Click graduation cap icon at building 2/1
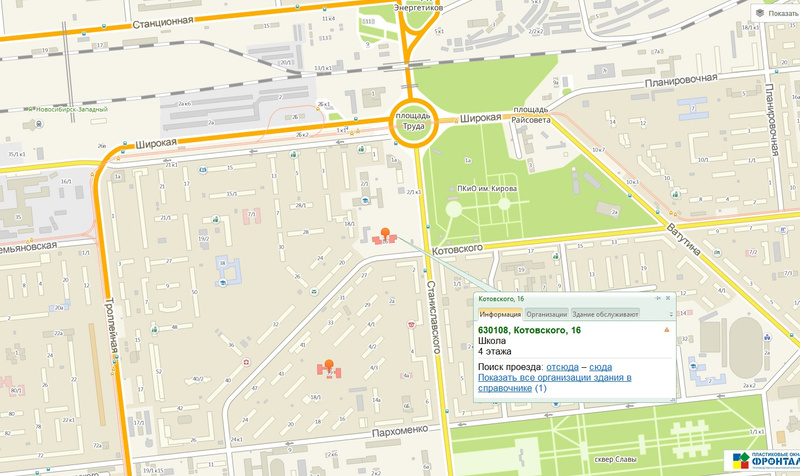This screenshot has width=800, height=476. coord(365,201)
